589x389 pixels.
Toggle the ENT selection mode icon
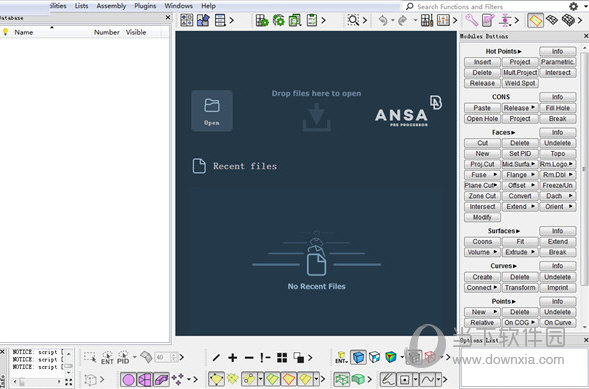click(x=107, y=357)
